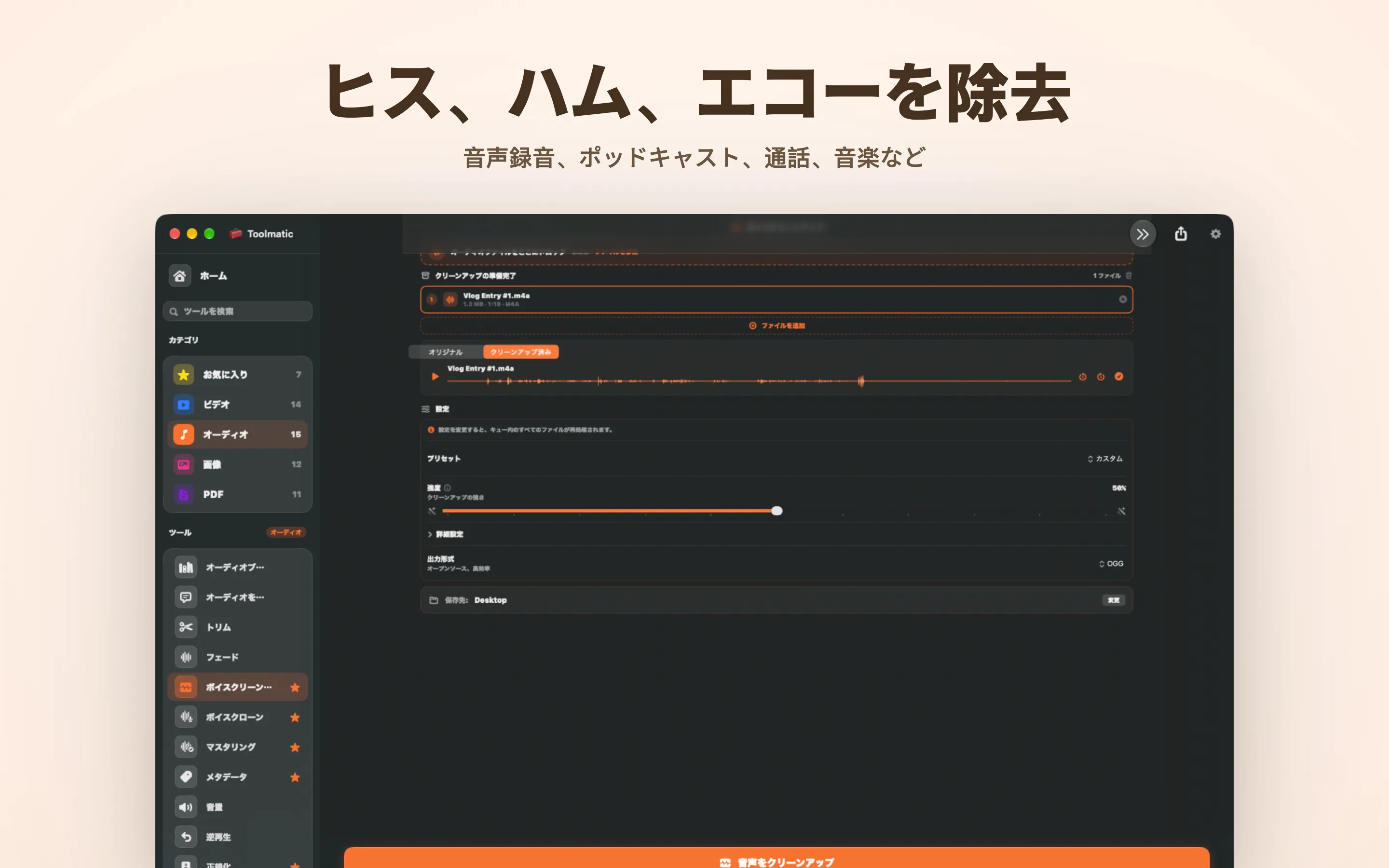Play the Vlog Entry #1.m4a preview
1389x868 pixels.
click(x=435, y=377)
